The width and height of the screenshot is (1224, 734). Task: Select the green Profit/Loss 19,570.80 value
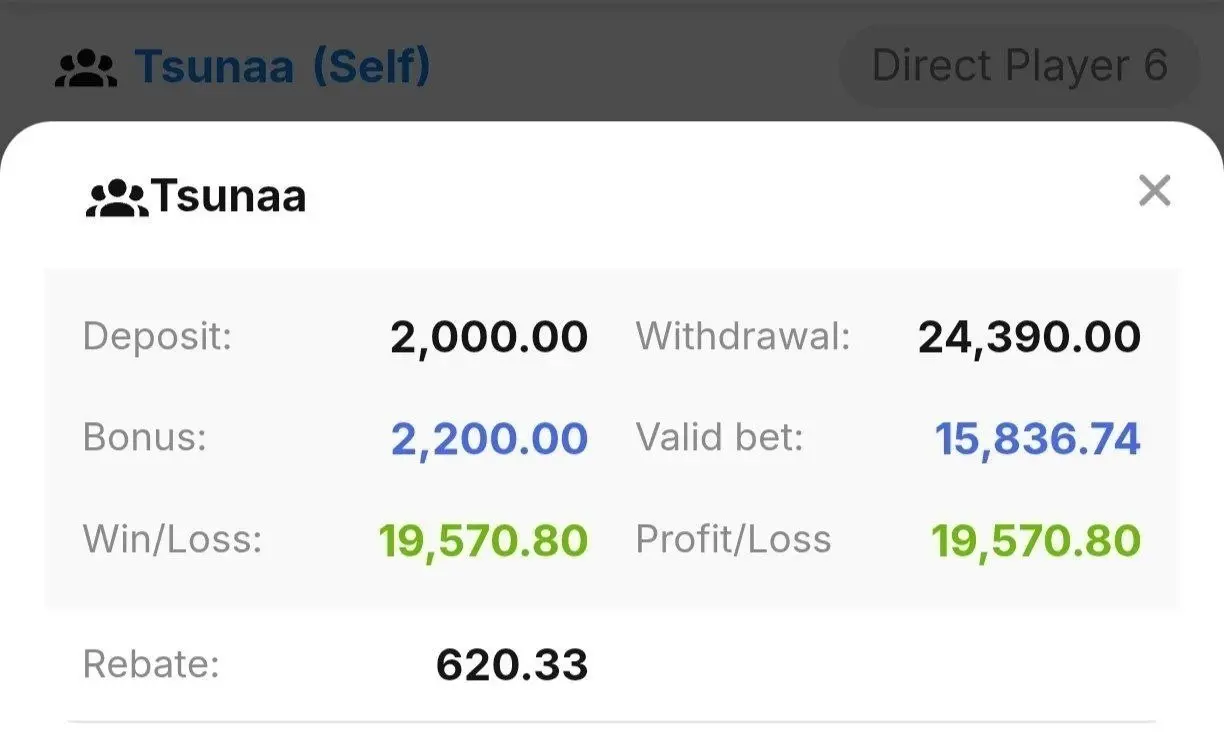tap(1036, 541)
